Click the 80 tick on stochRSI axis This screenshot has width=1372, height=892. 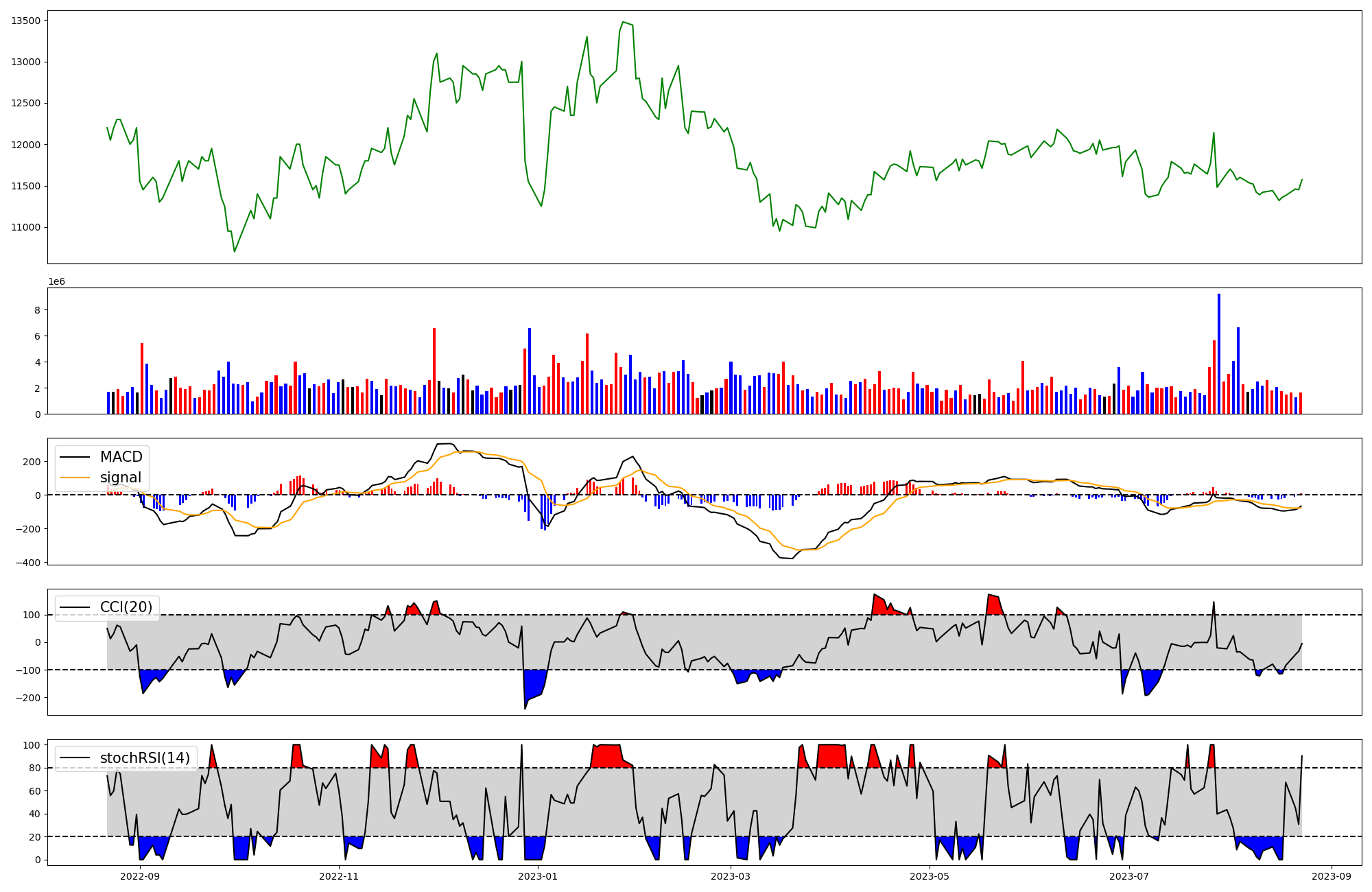click(34, 768)
